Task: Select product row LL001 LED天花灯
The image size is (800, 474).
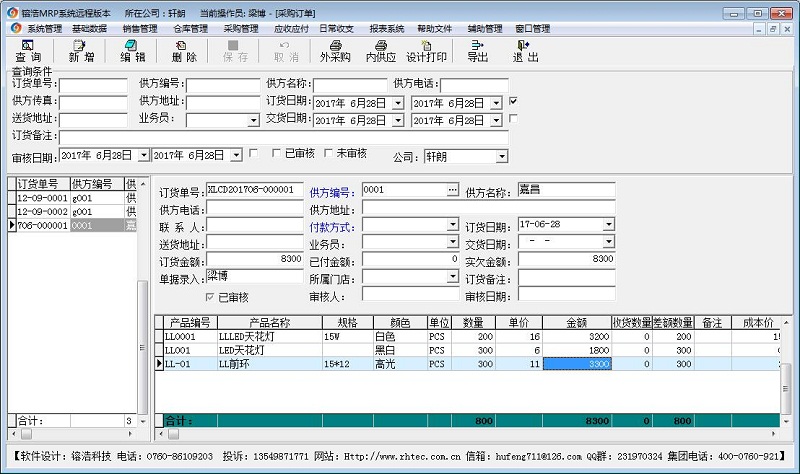Action: pos(468,351)
